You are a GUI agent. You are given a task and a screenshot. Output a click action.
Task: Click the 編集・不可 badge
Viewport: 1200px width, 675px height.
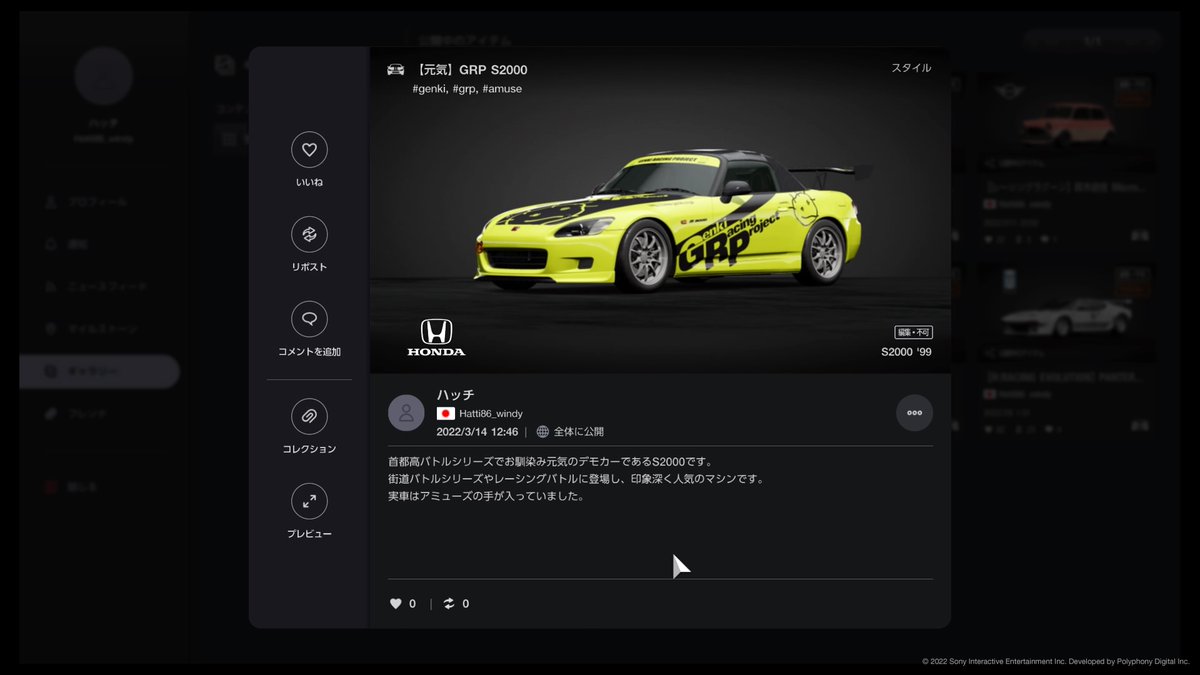[x=913, y=332]
